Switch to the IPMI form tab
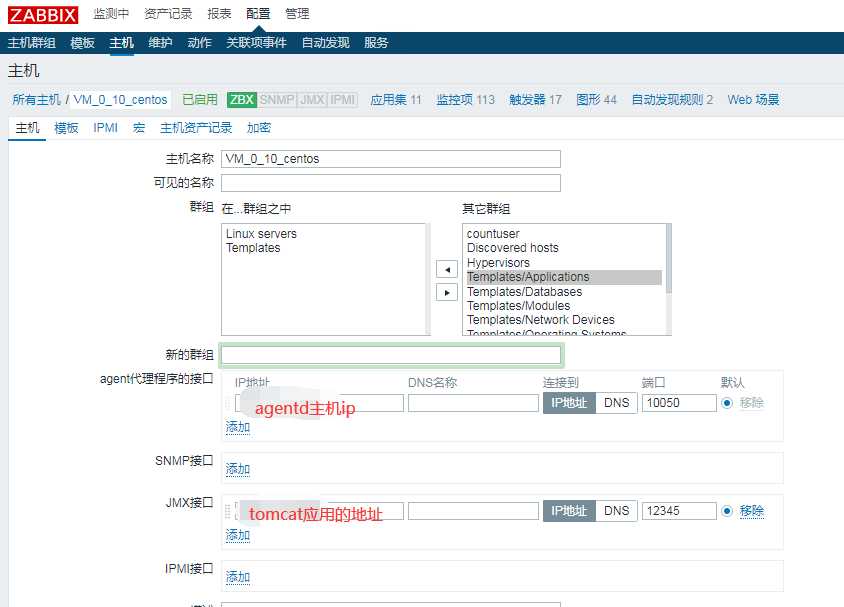 [106, 128]
